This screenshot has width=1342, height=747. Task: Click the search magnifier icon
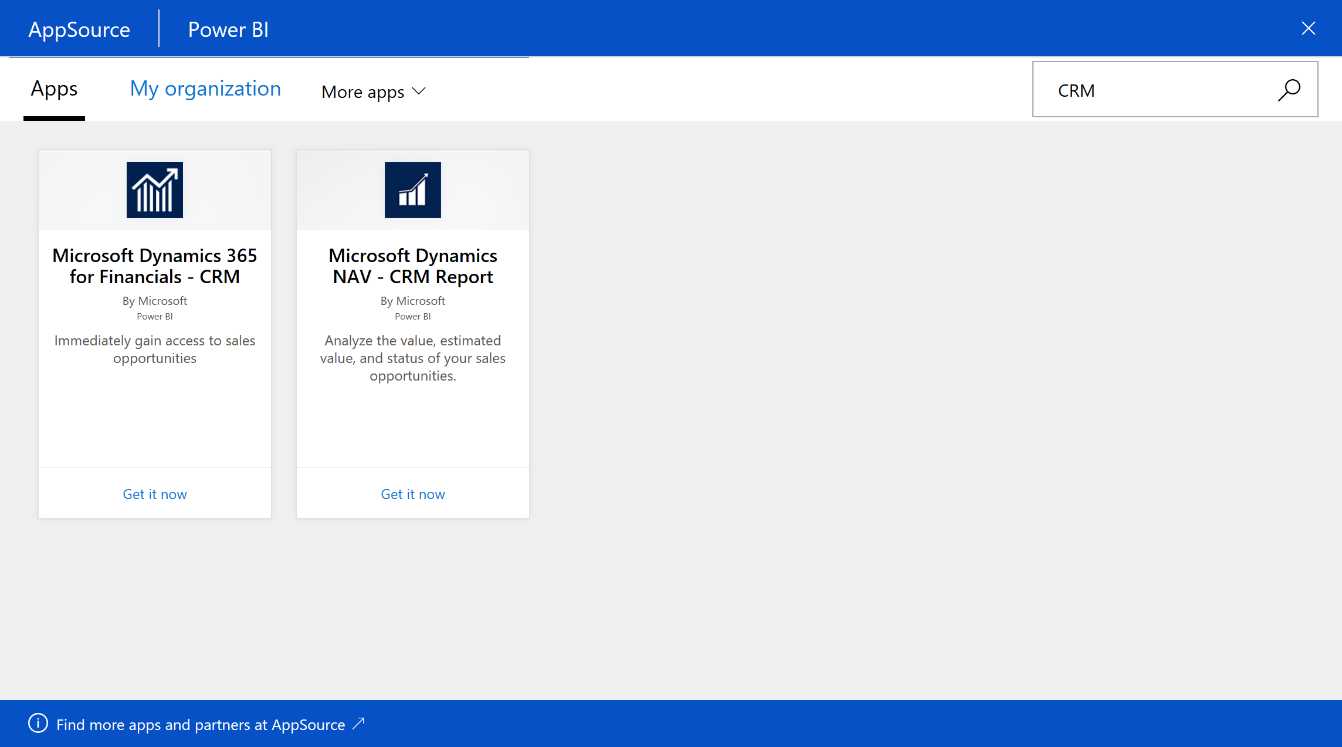1289,90
